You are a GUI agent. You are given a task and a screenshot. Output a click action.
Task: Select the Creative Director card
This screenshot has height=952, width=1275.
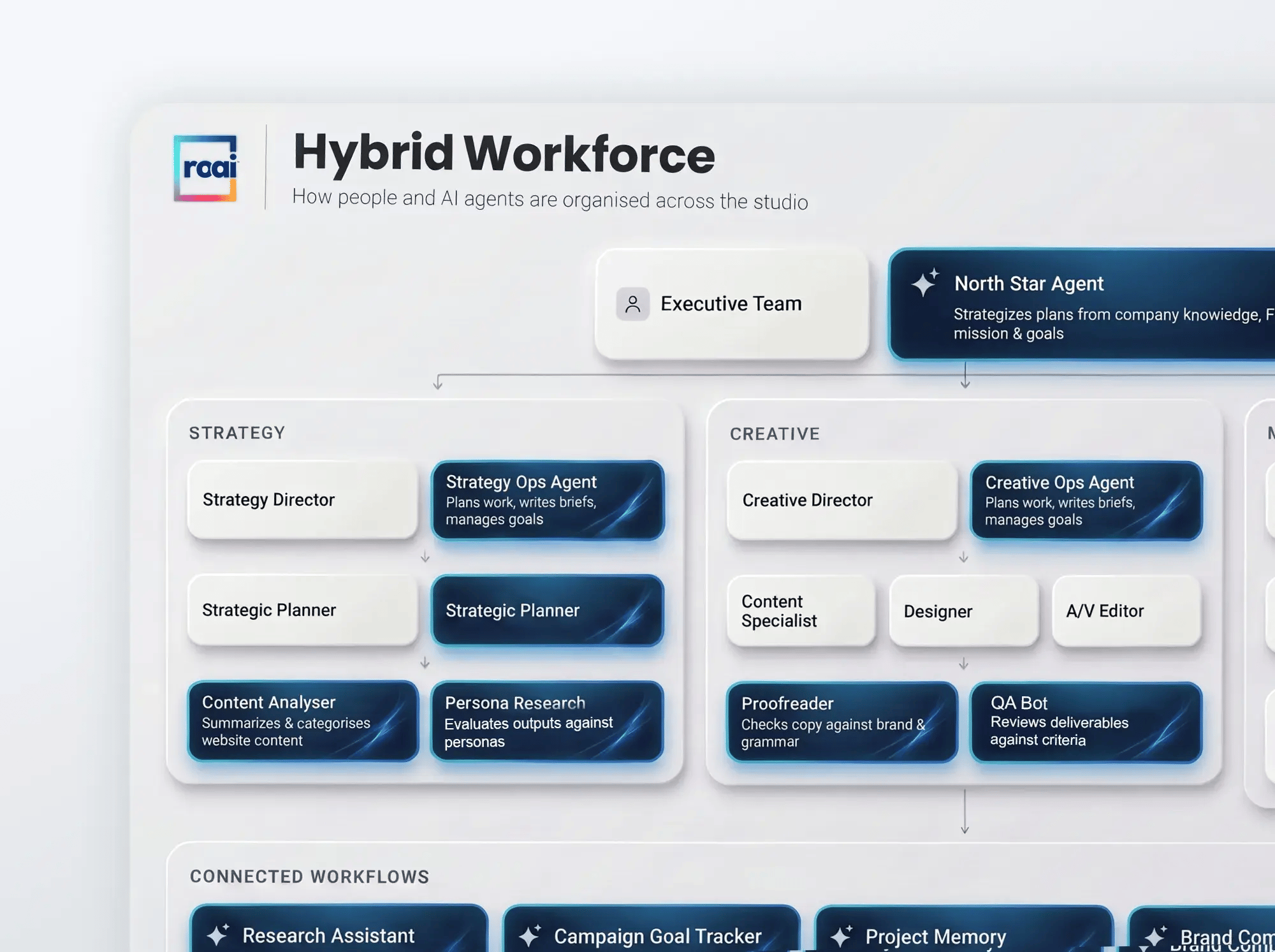(x=842, y=501)
